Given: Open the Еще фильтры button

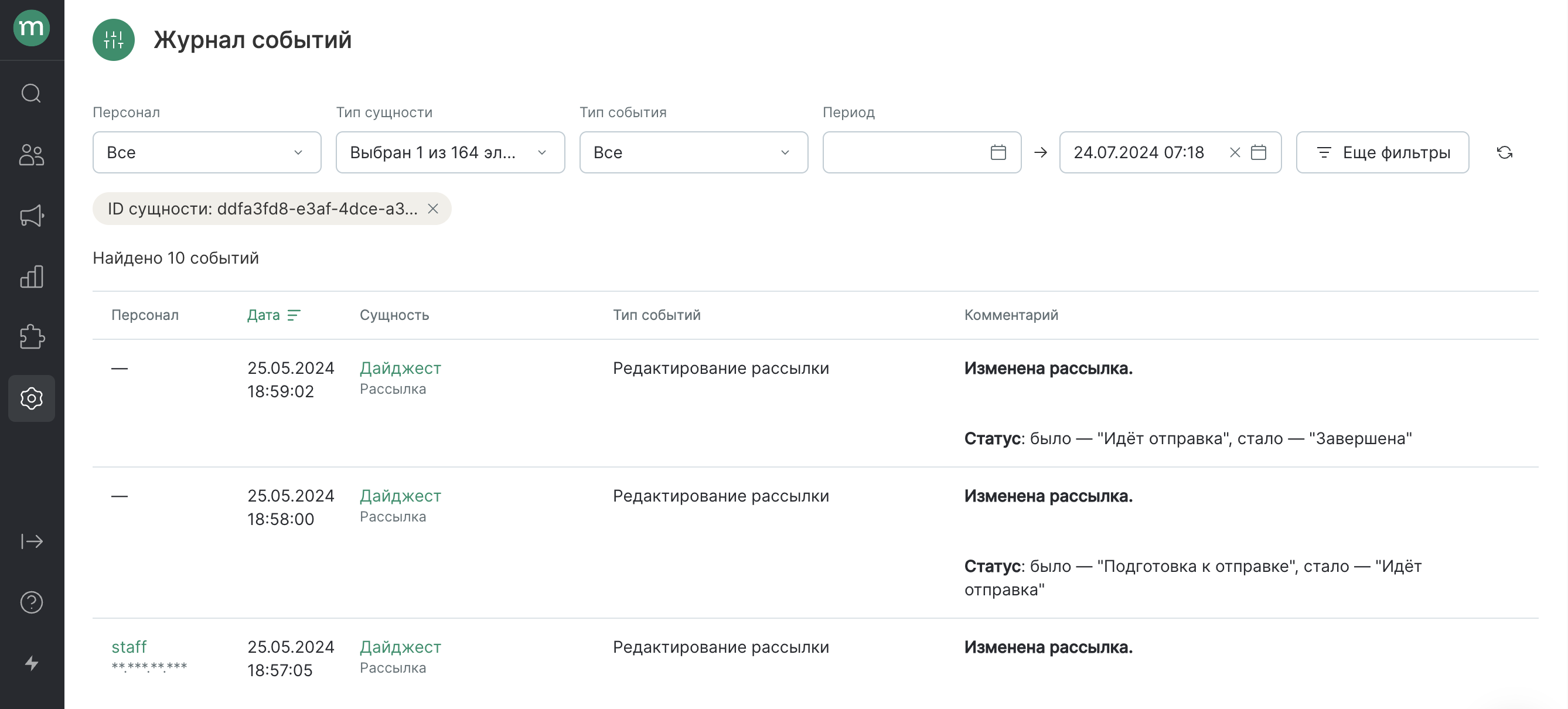Looking at the screenshot, I should (x=1382, y=152).
